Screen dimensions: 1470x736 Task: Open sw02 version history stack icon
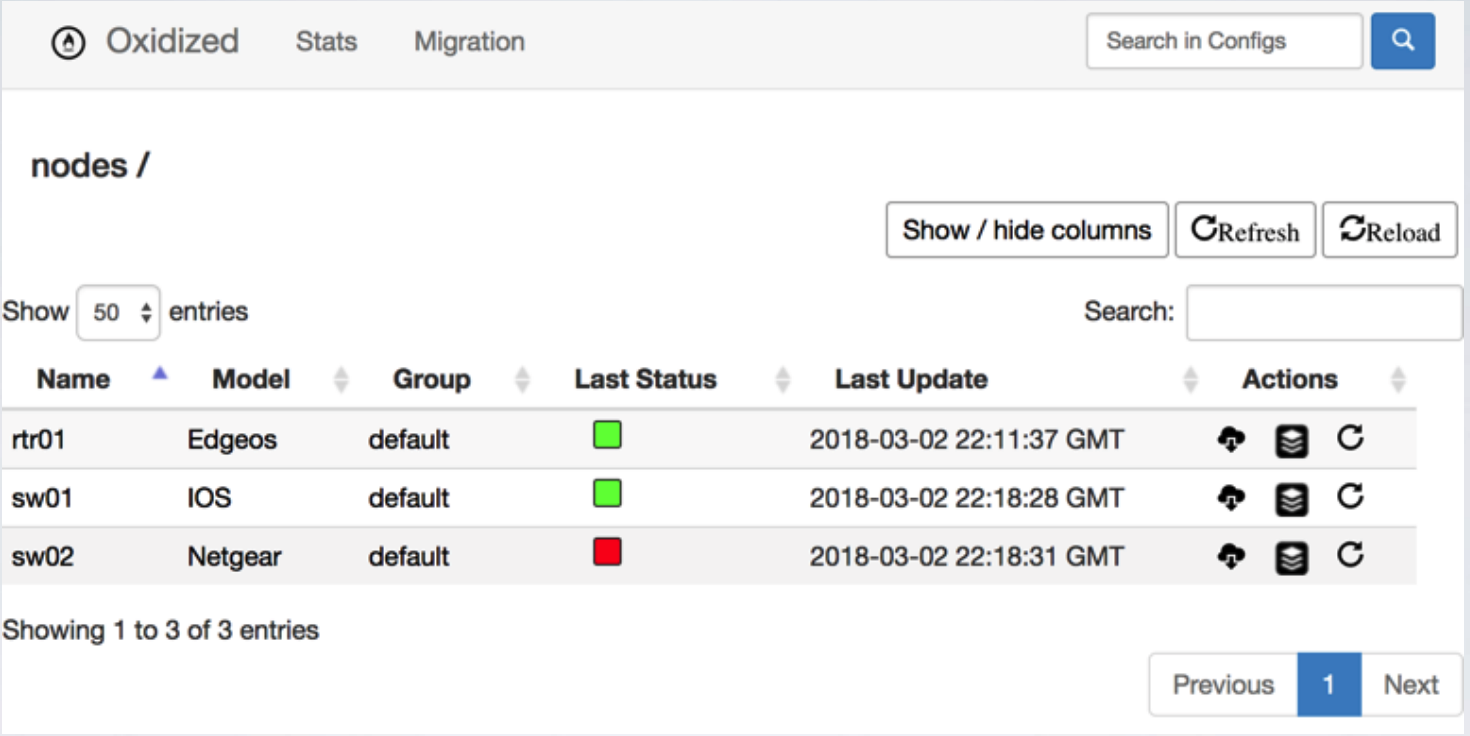coord(1291,559)
